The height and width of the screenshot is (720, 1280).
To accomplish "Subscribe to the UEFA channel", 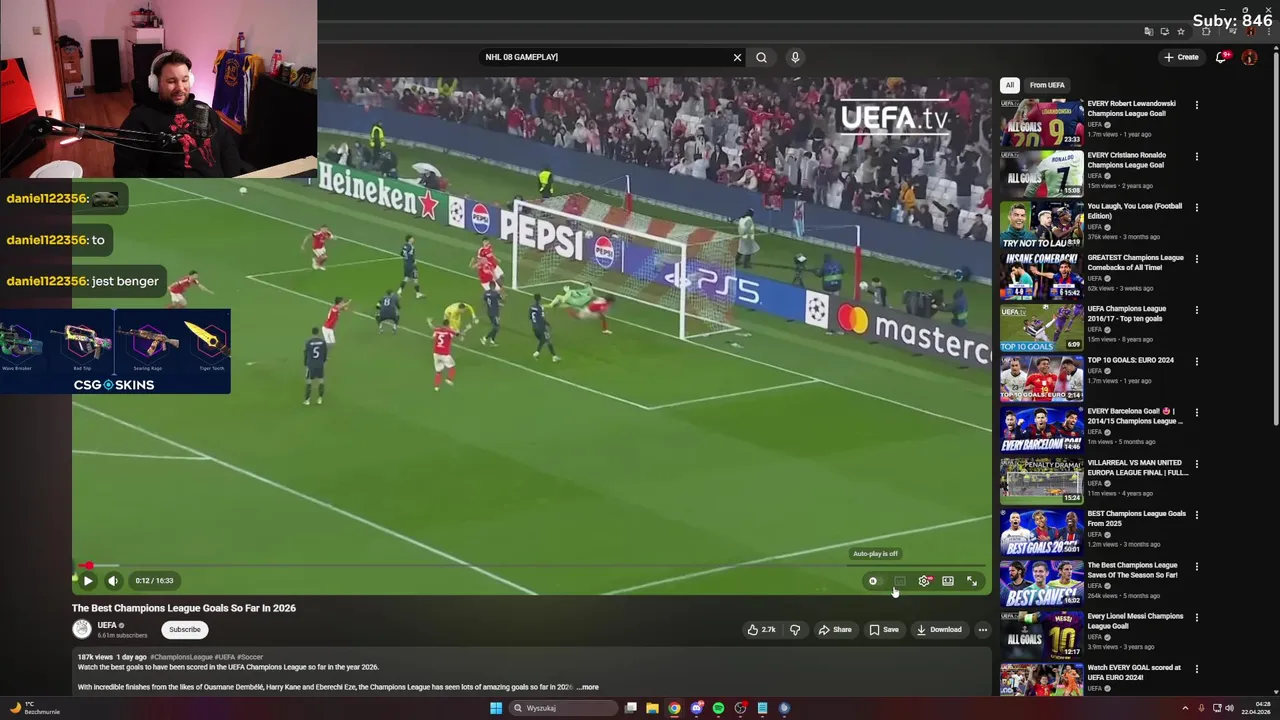I will (x=185, y=630).
